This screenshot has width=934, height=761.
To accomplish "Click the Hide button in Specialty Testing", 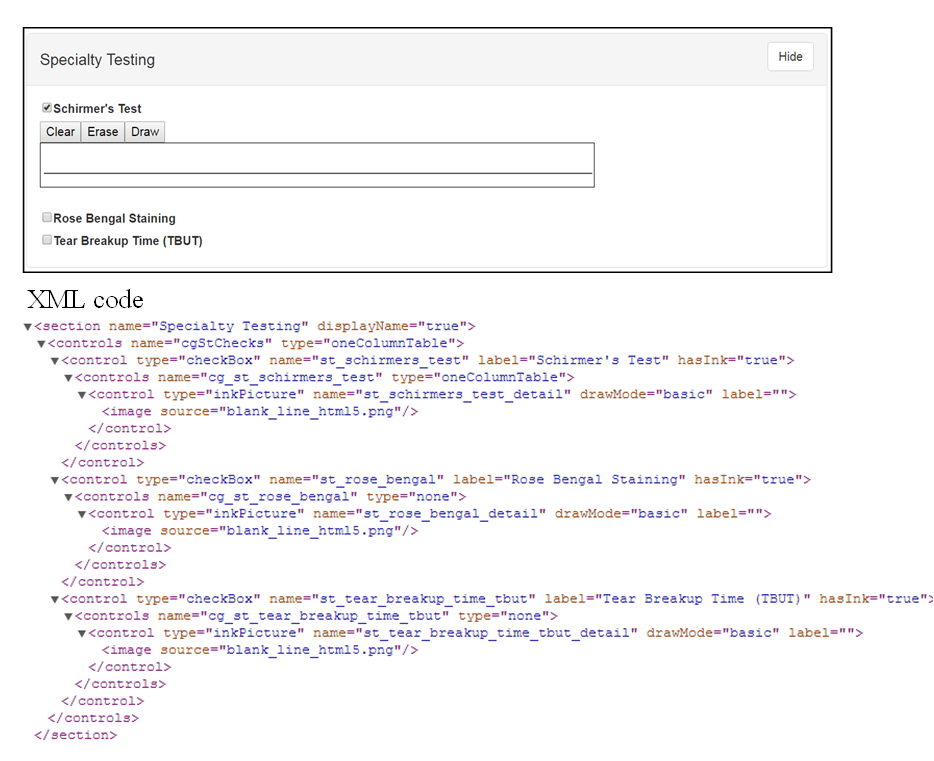I will (790, 57).
